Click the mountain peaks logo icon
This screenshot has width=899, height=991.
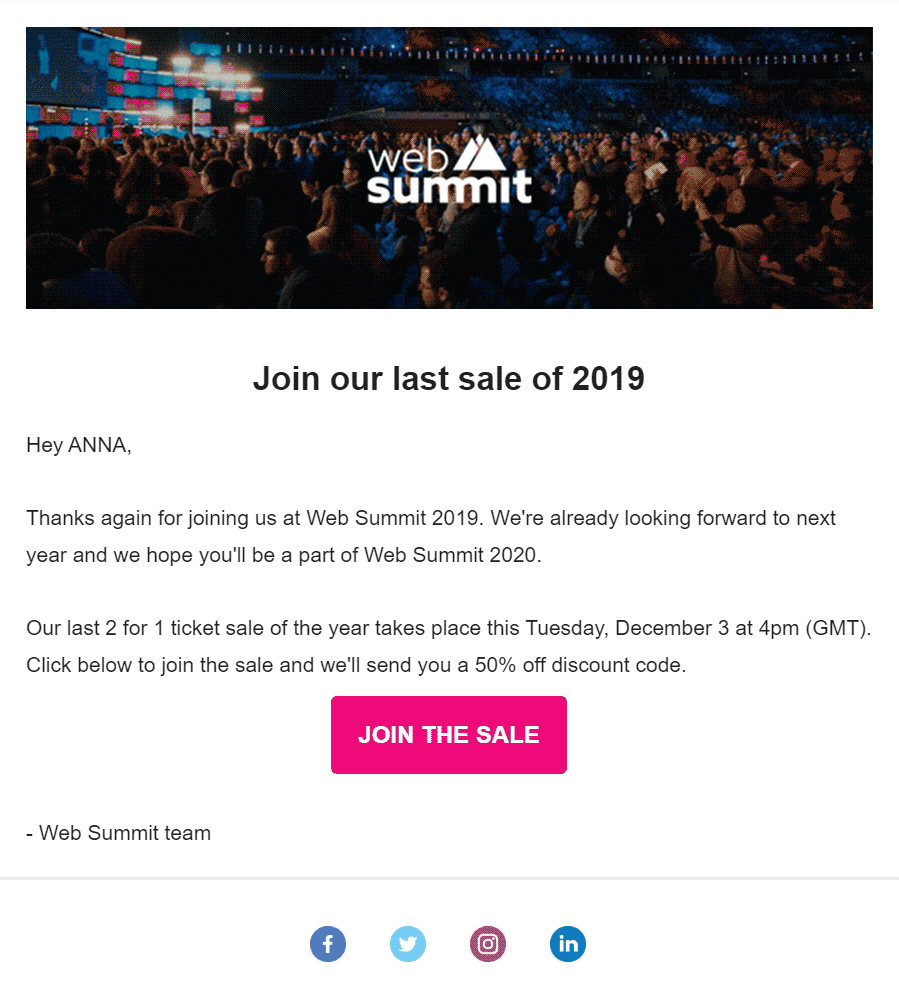point(480,154)
